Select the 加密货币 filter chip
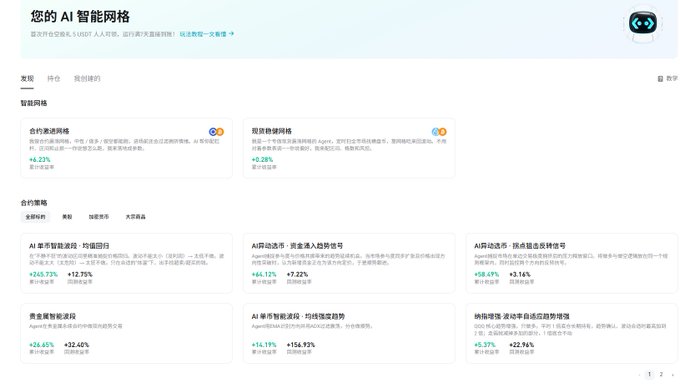 pos(98,217)
